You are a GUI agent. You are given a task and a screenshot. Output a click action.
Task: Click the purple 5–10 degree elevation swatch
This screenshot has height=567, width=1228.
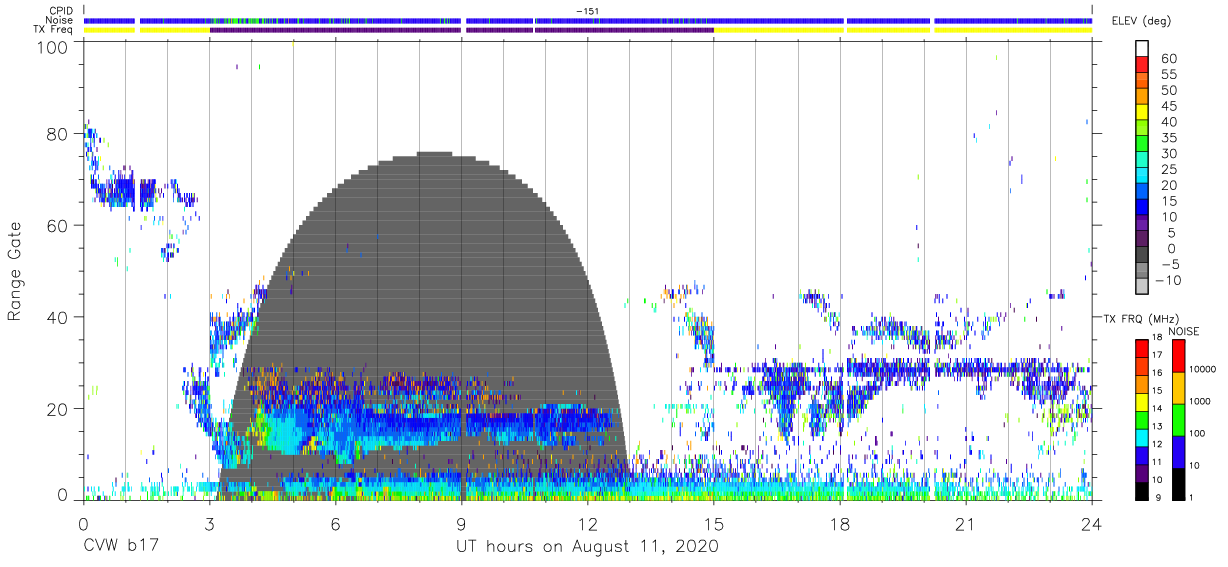(x=1141, y=225)
